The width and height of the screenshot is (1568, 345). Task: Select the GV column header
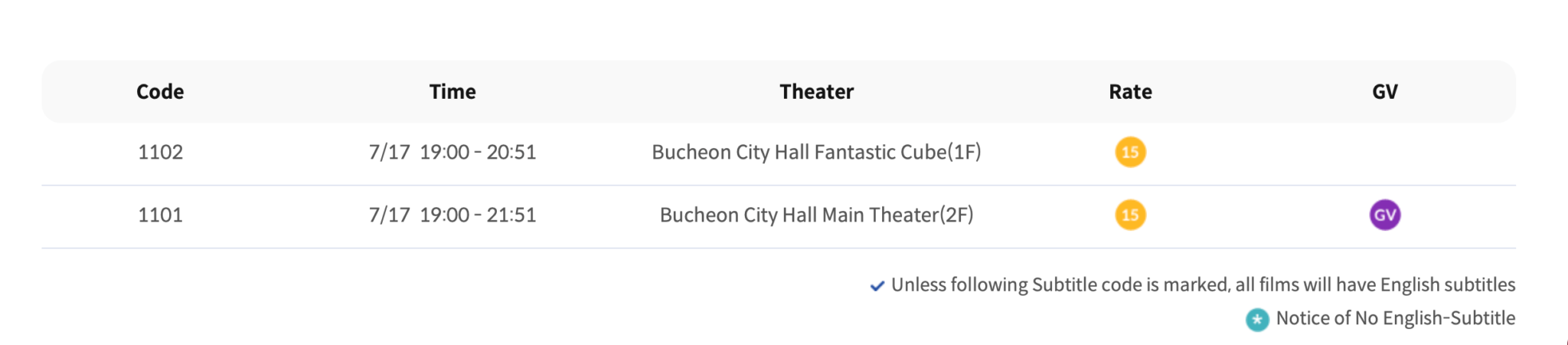coord(1384,92)
